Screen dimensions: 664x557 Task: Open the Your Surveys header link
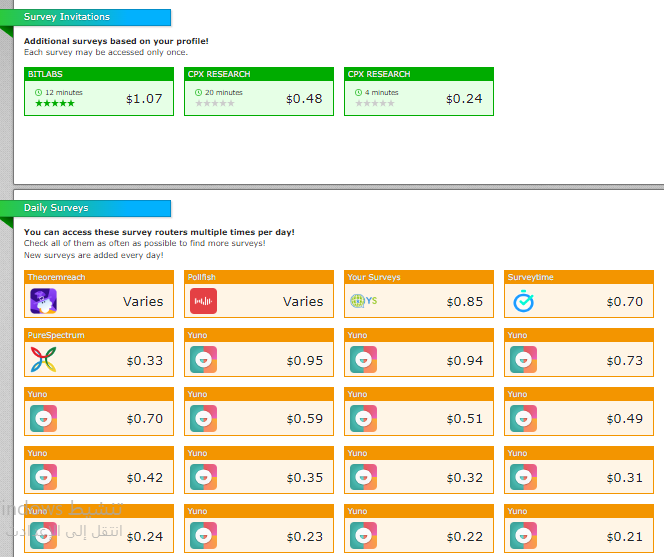pyautogui.click(x=374, y=277)
